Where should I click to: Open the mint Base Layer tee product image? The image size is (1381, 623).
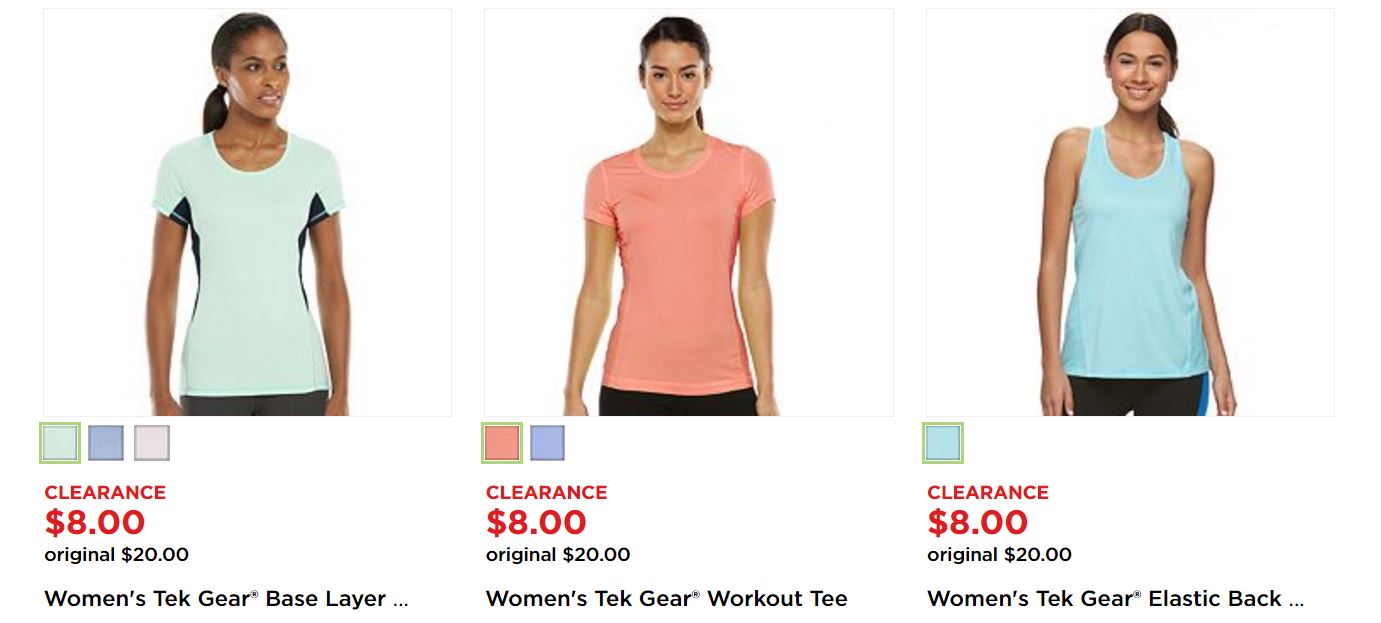click(x=247, y=213)
